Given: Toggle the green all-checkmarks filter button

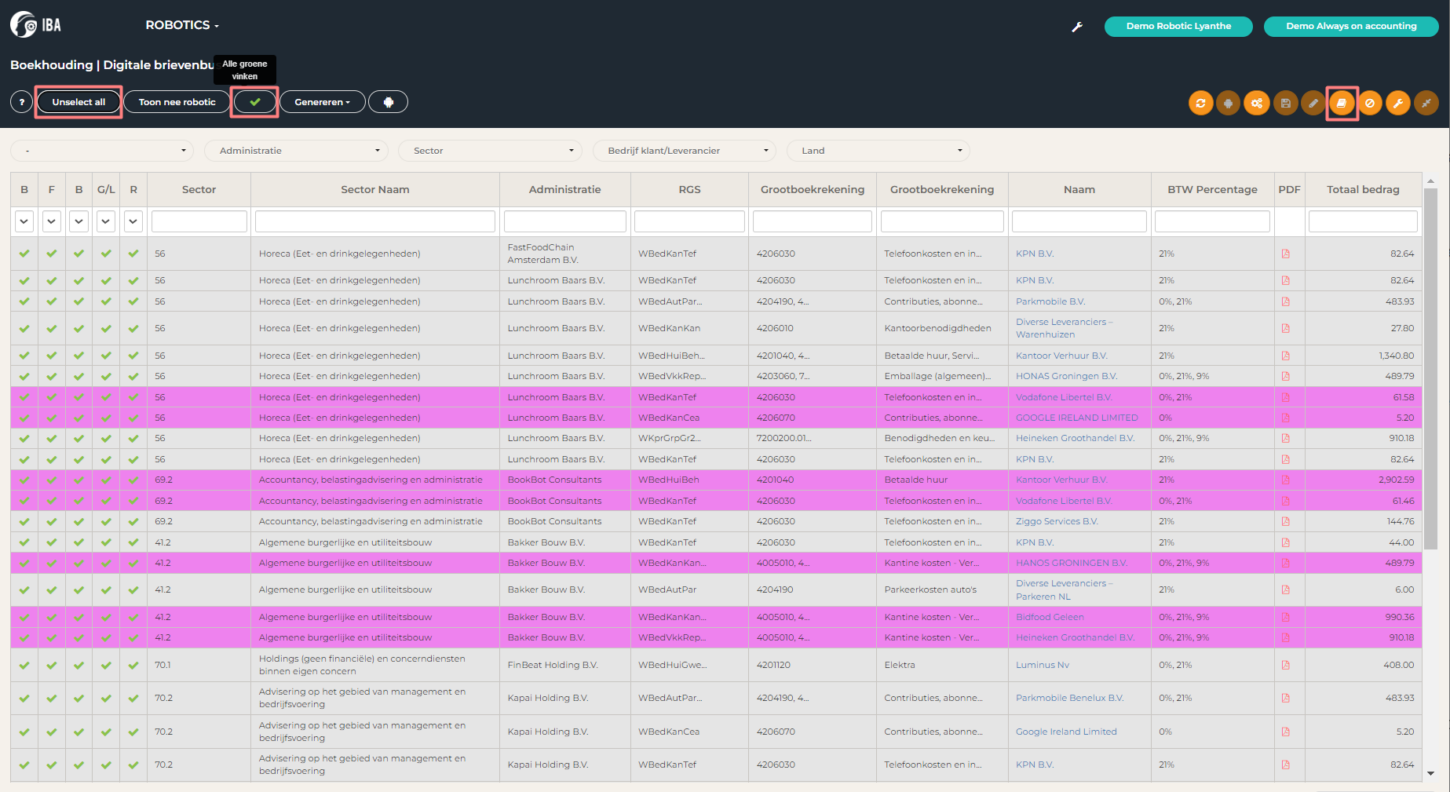Looking at the screenshot, I should click(x=254, y=102).
